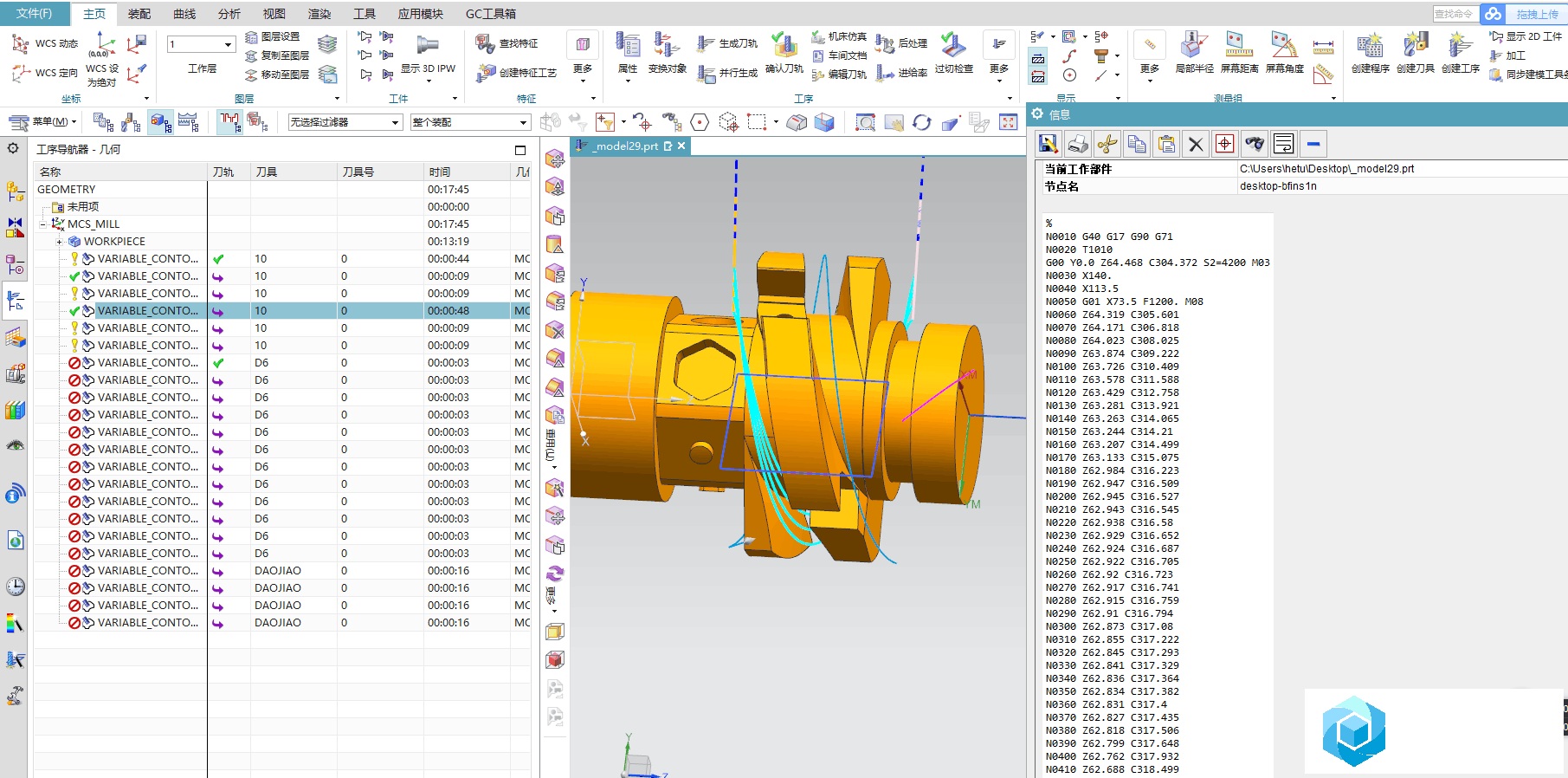Select the highlighted VARIABLE_CONTO row with time 00:00:48
The height and width of the screenshot is (778, 1568).
[282, 311]
